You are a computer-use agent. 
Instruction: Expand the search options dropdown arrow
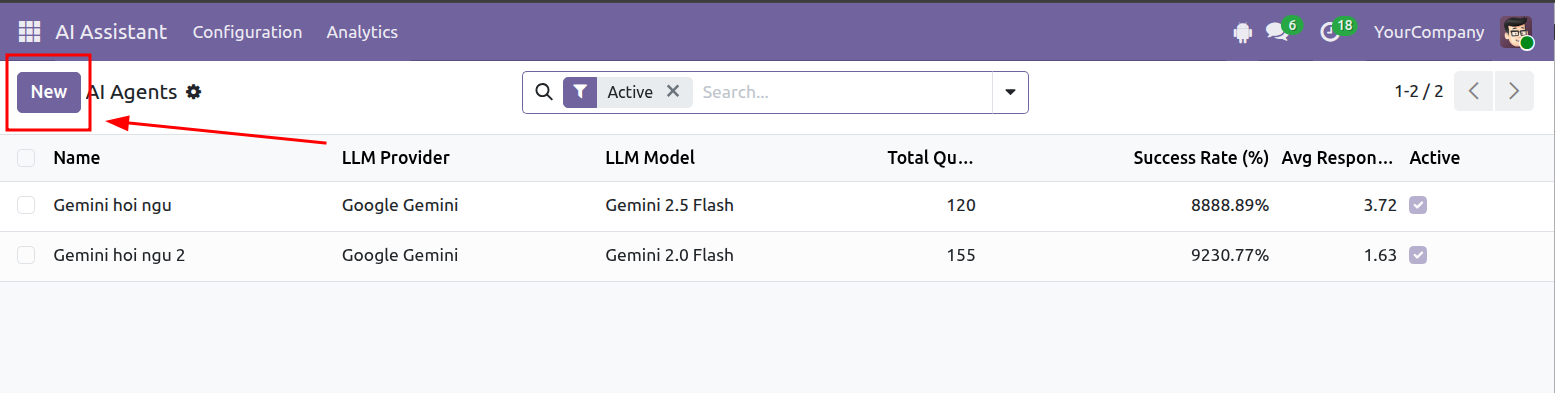1010,92
